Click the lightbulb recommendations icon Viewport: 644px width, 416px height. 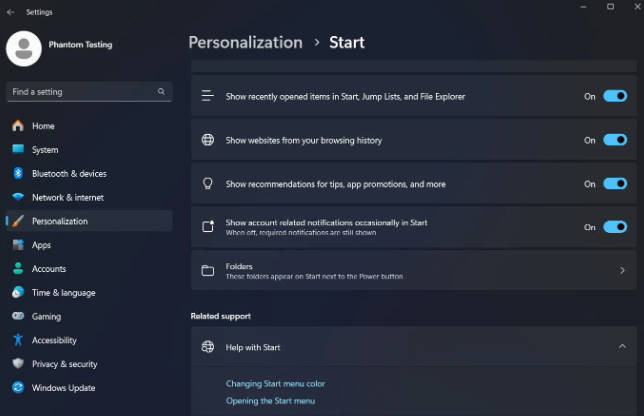coord(208,184)
